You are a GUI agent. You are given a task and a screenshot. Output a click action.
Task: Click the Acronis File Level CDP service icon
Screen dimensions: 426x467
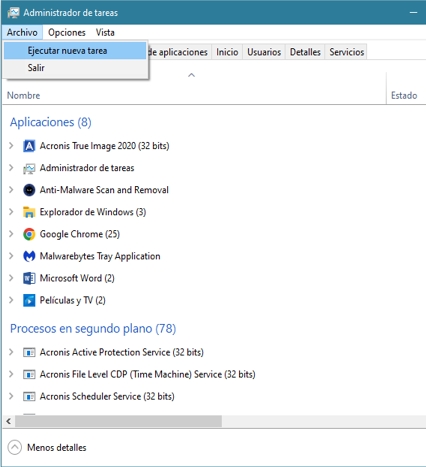coord(29,375)
